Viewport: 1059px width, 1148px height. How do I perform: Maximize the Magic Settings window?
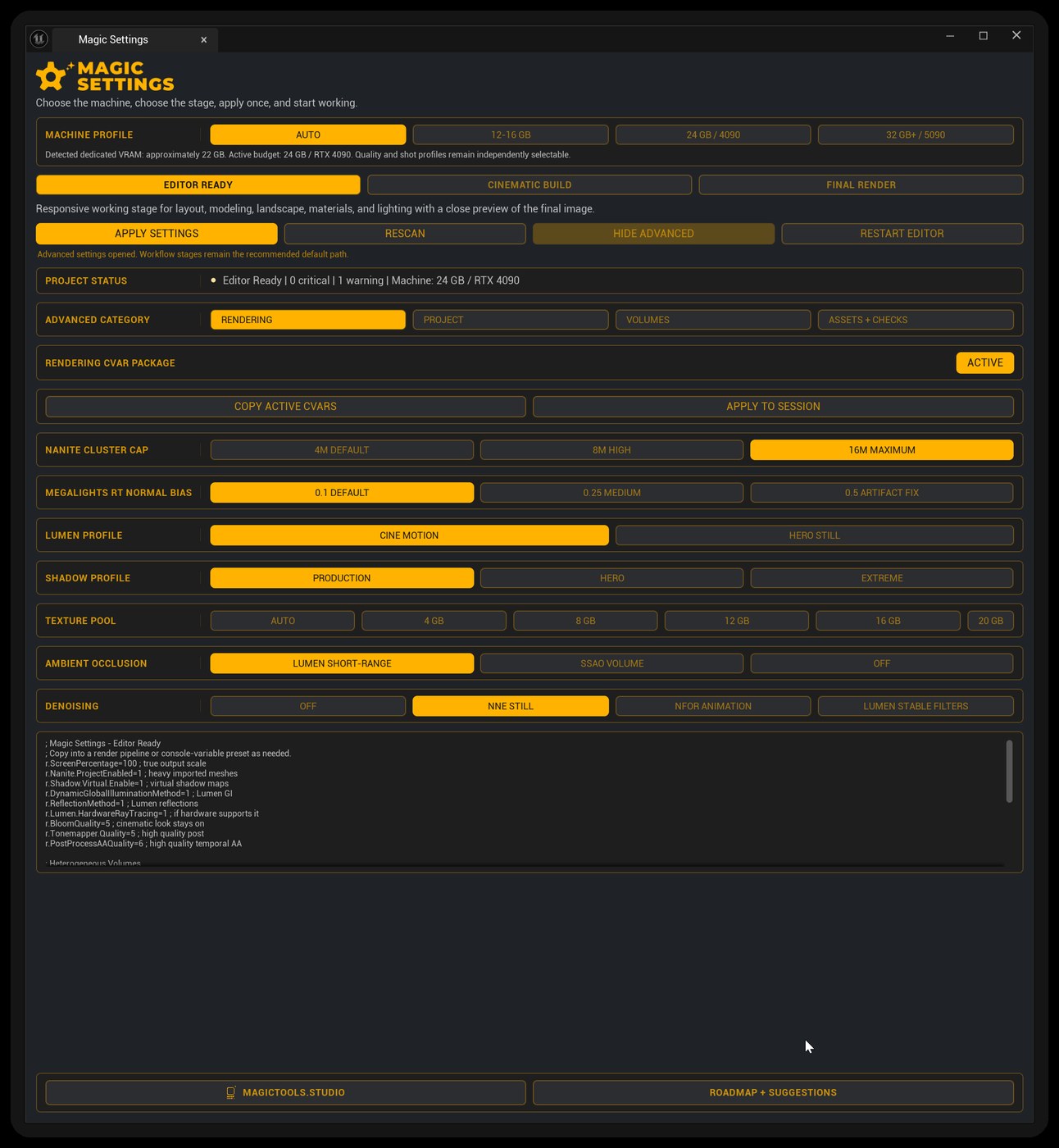point(984,35)
